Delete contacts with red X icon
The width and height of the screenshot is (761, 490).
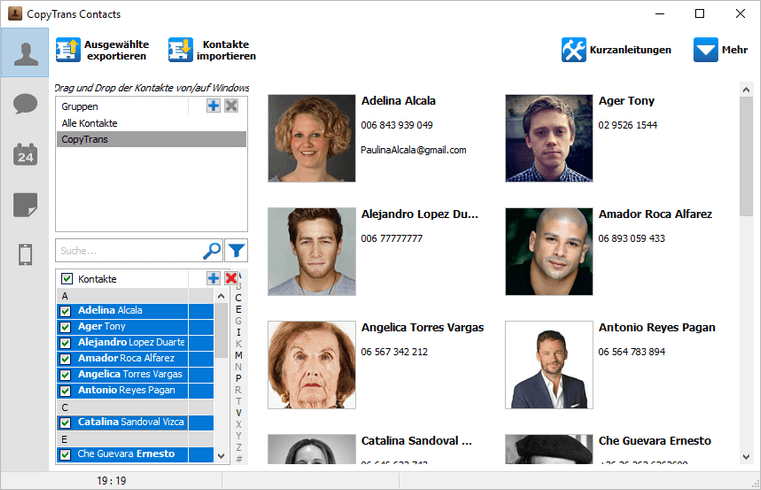tap(231, 278)
